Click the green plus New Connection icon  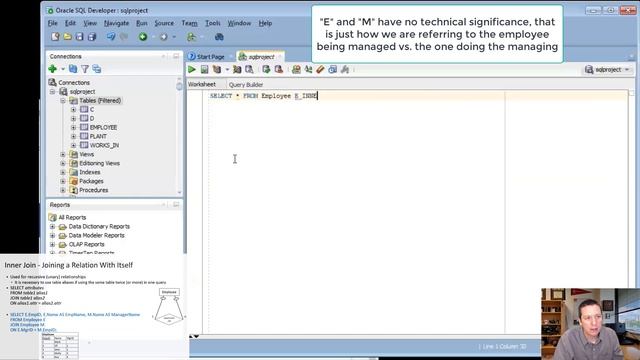click(x=52, y=69)
